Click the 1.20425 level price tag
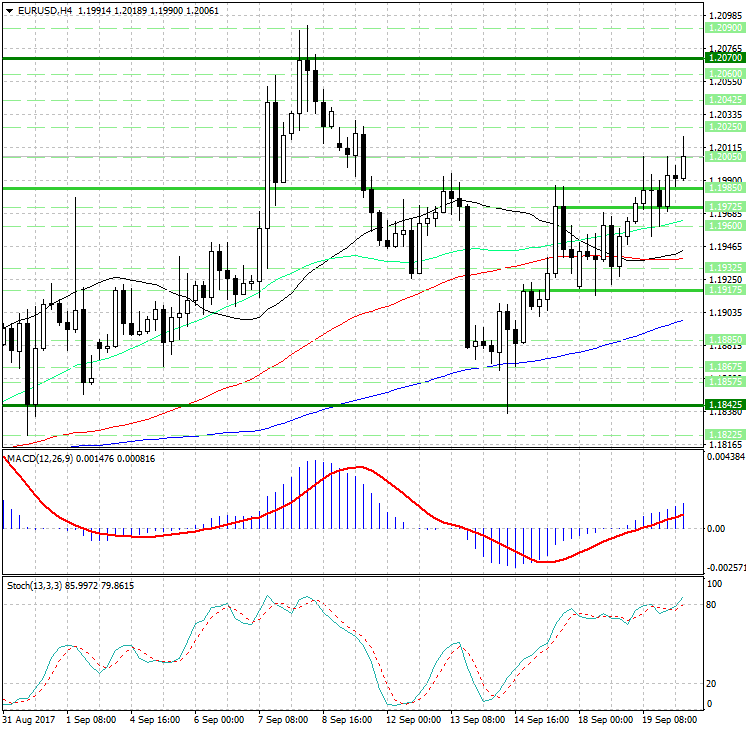 tap(725, 100)
